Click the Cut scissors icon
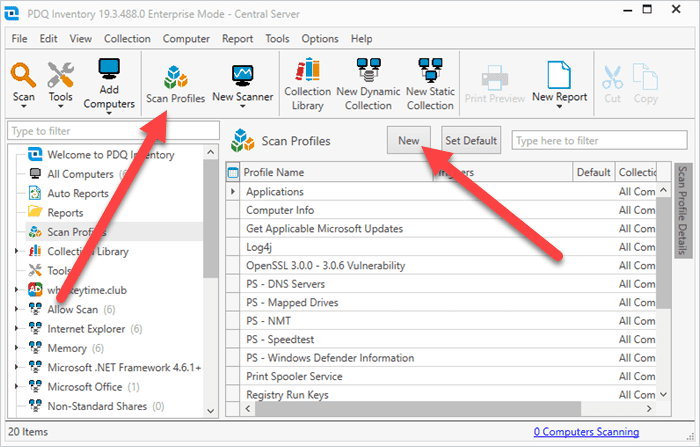 click(612, 78)
